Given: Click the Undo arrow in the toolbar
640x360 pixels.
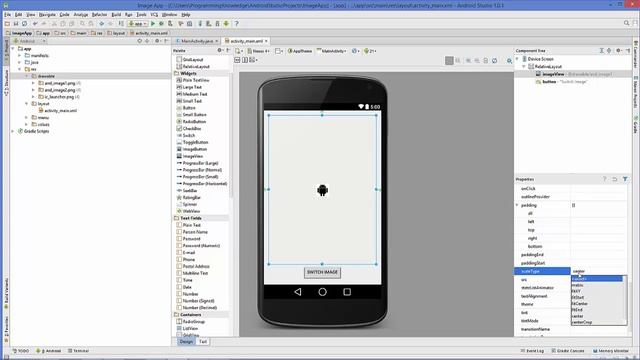Looking at the screenshot, I should coord(35,24).
